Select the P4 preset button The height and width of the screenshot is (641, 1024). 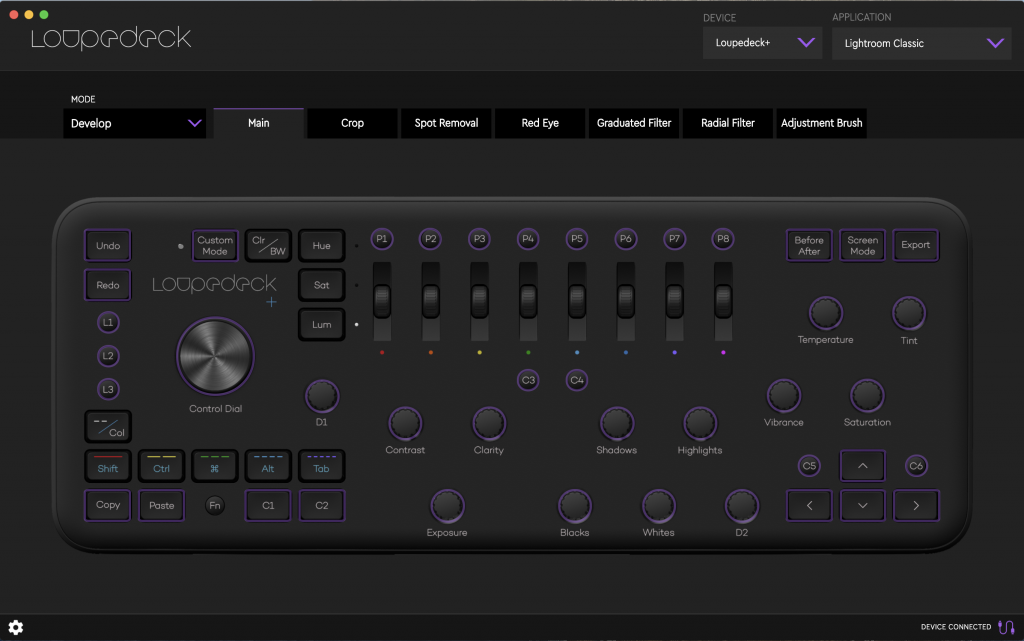coord(528,239)
